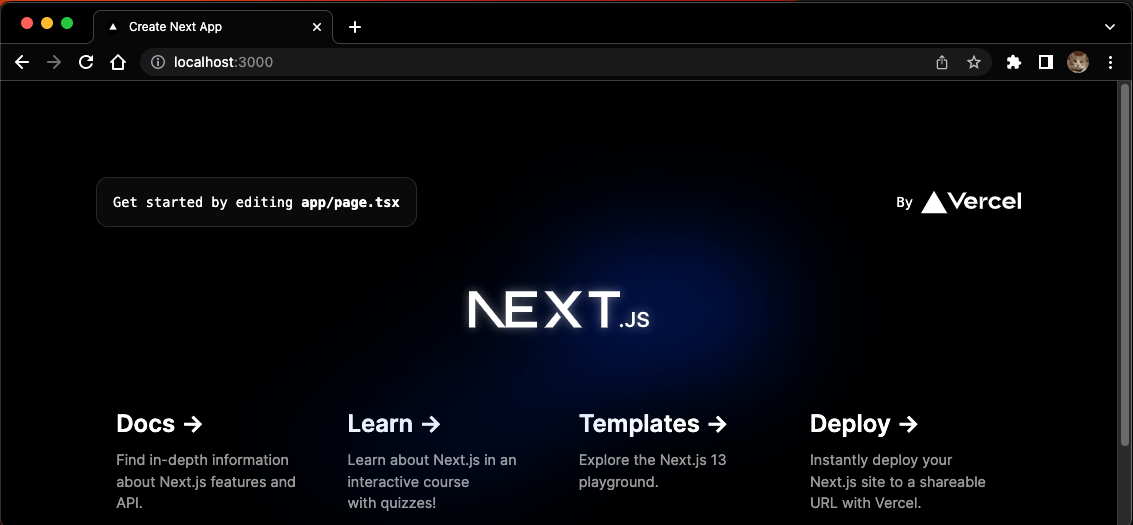Screen dimensions: 1133x525
Task: View site information icon beside localhost
Action: point(158,63)
